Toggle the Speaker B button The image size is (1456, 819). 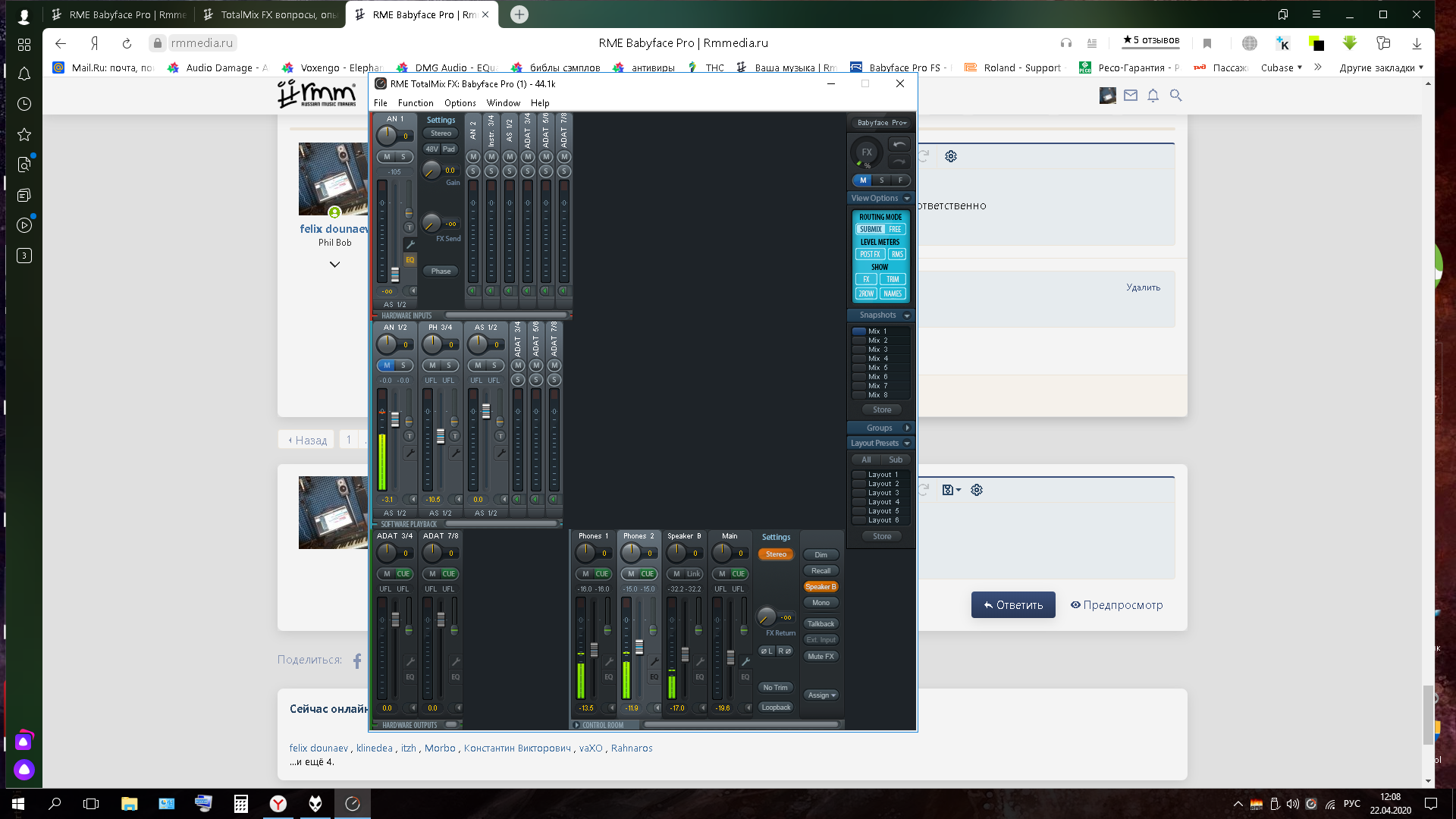[821, 587]
